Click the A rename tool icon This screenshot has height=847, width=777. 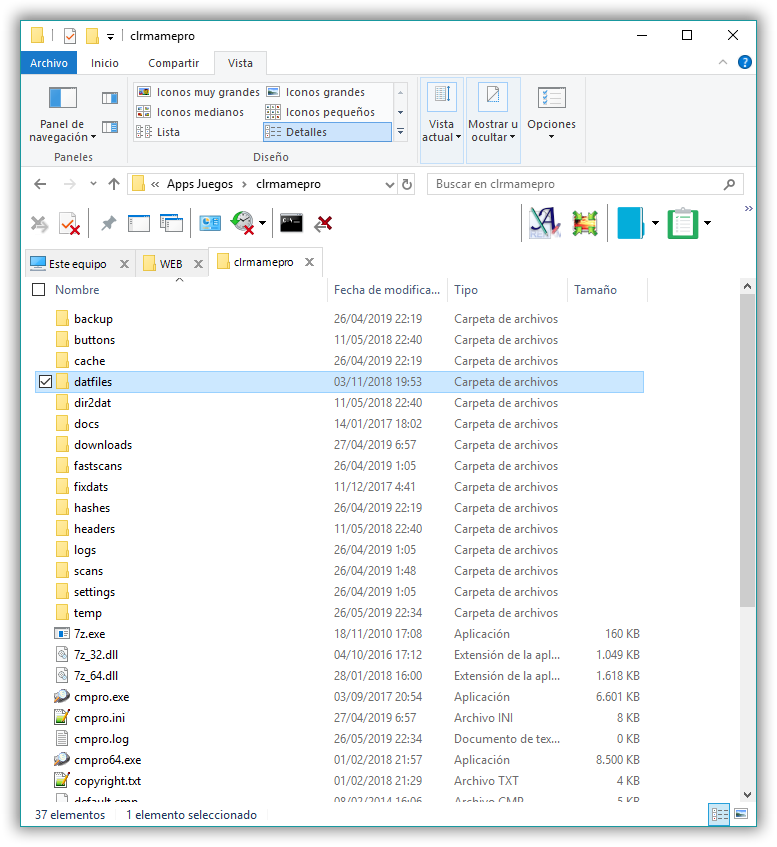coord(544,223)
